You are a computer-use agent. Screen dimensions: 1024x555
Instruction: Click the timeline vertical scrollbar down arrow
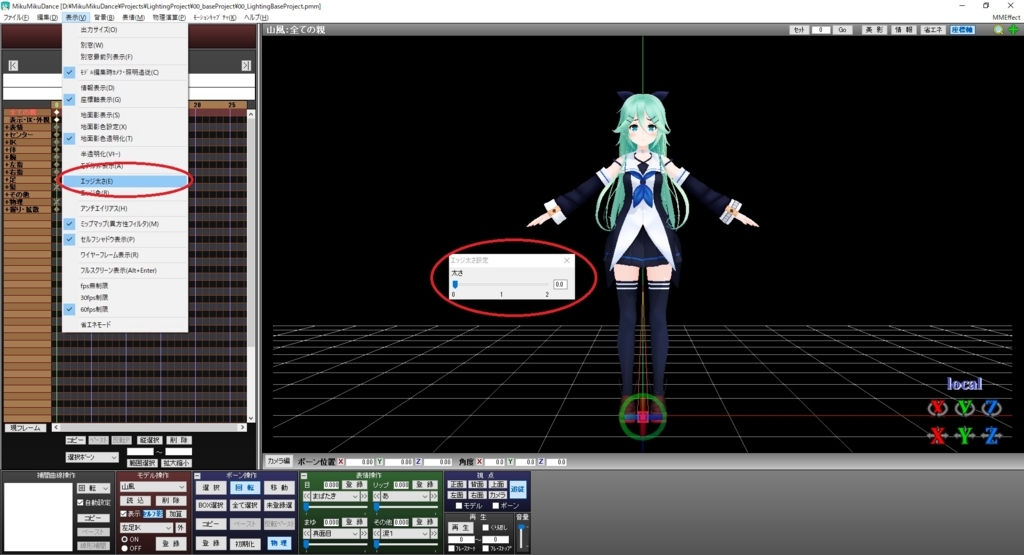(x=251, y=419)
